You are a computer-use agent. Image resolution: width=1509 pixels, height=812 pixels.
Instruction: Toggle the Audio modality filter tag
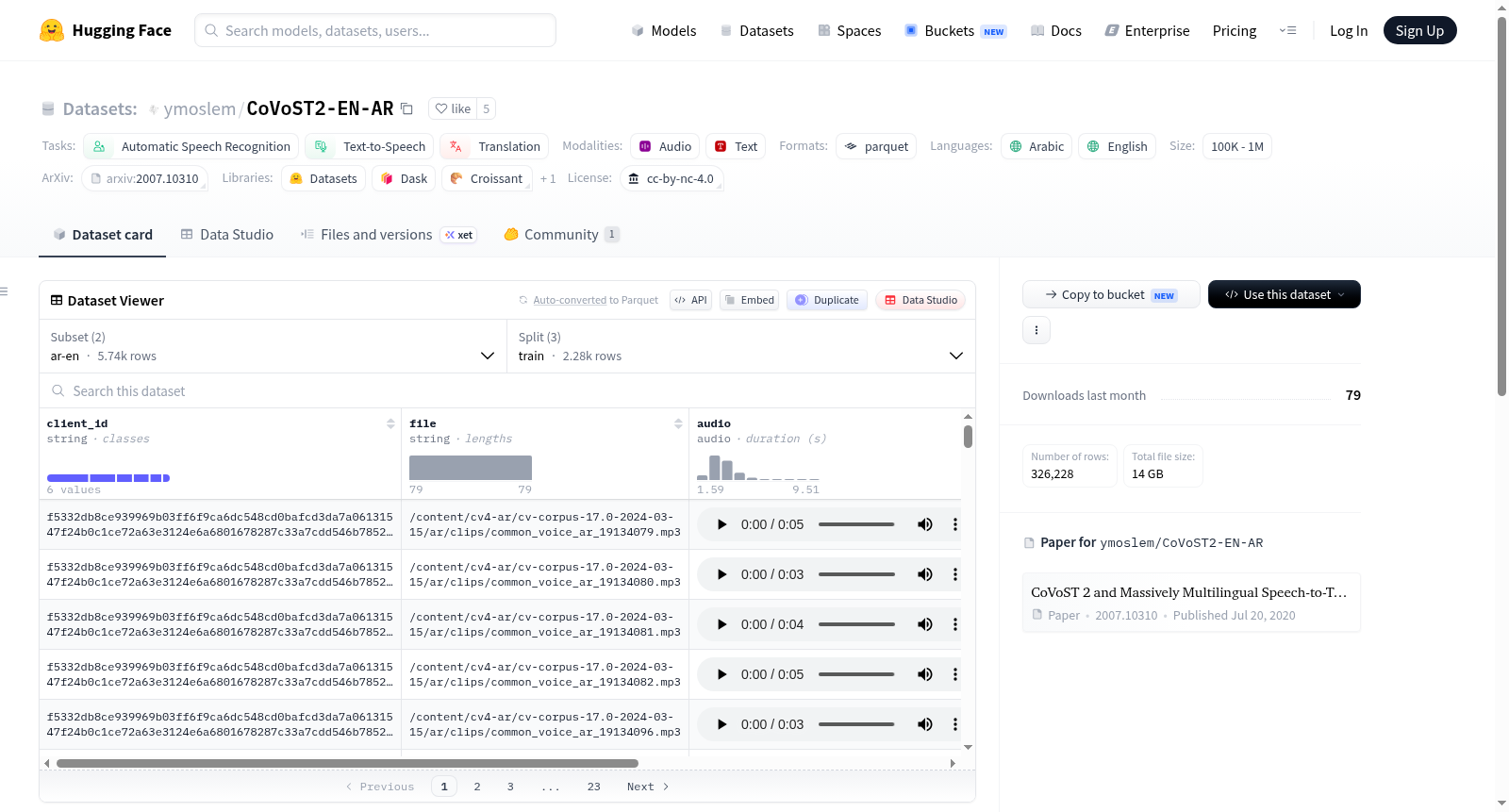665,146
